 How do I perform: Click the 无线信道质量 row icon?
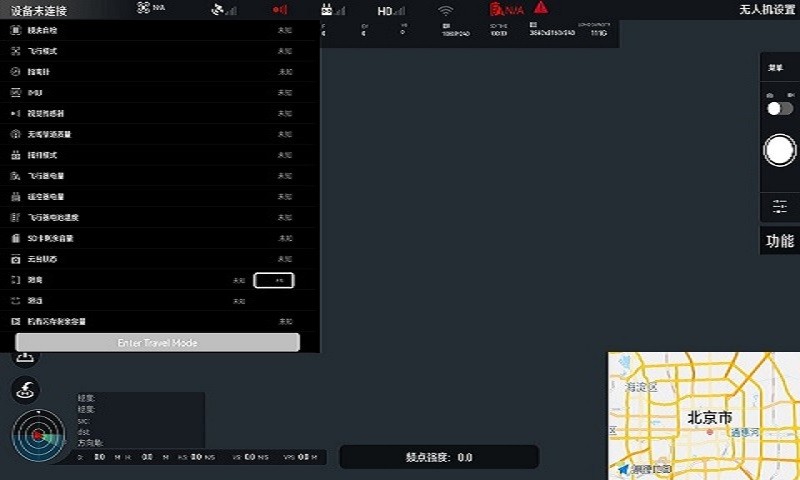click(x=16, y=134)
